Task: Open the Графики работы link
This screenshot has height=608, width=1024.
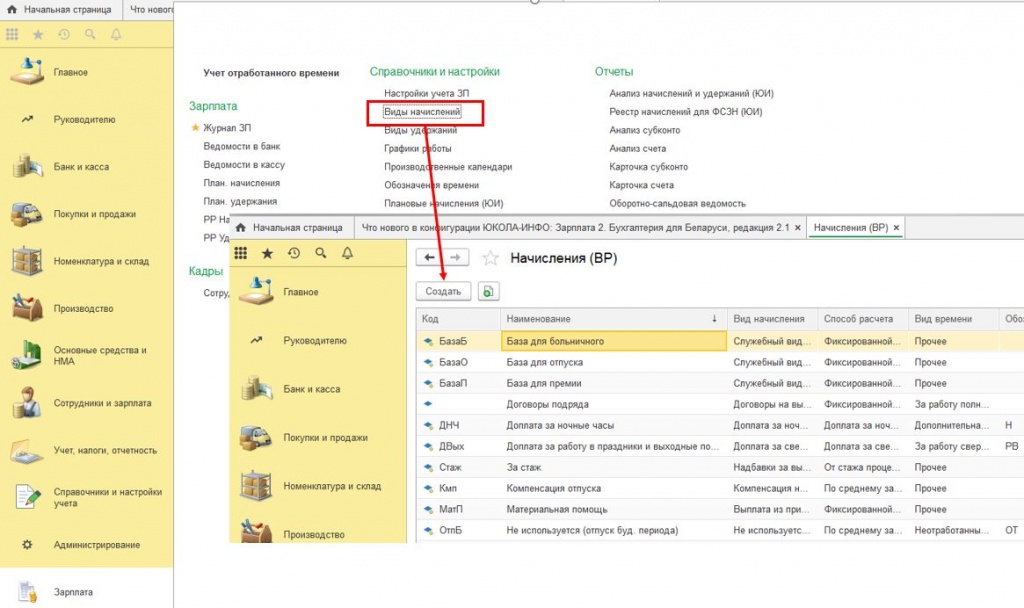Action: point(417,149)
